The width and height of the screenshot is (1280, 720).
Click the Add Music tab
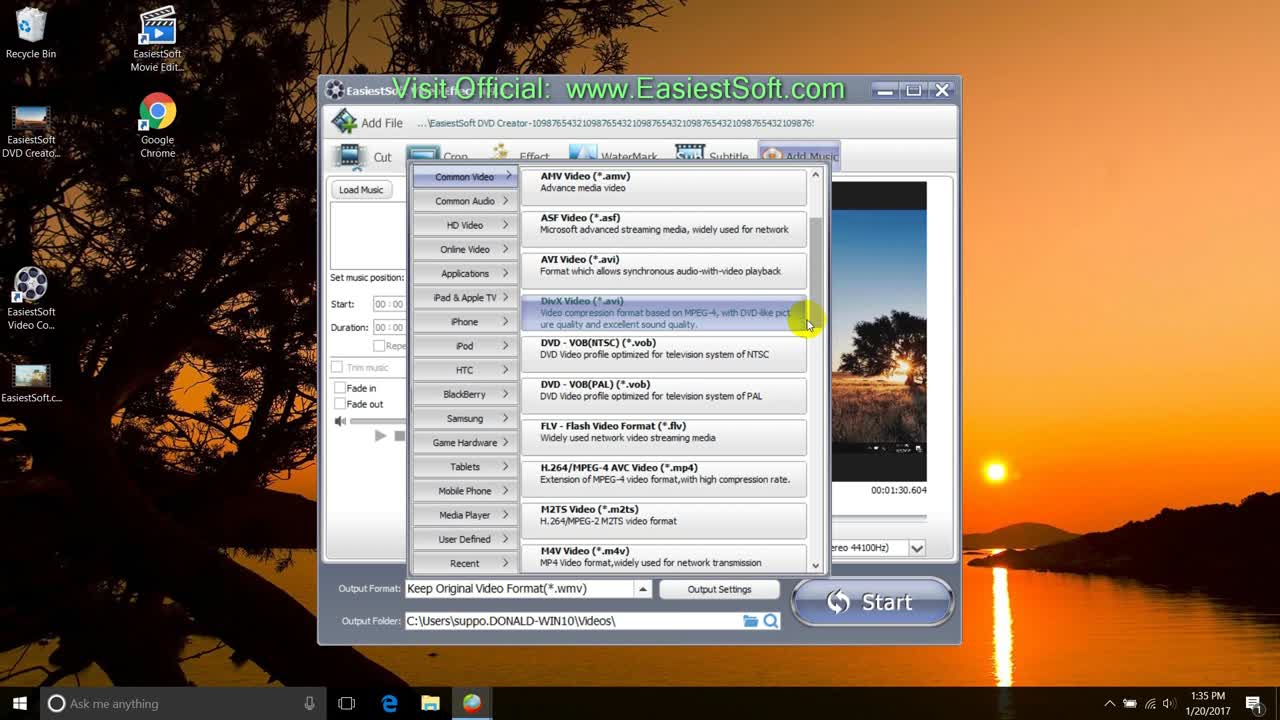[x=799, y=155]
